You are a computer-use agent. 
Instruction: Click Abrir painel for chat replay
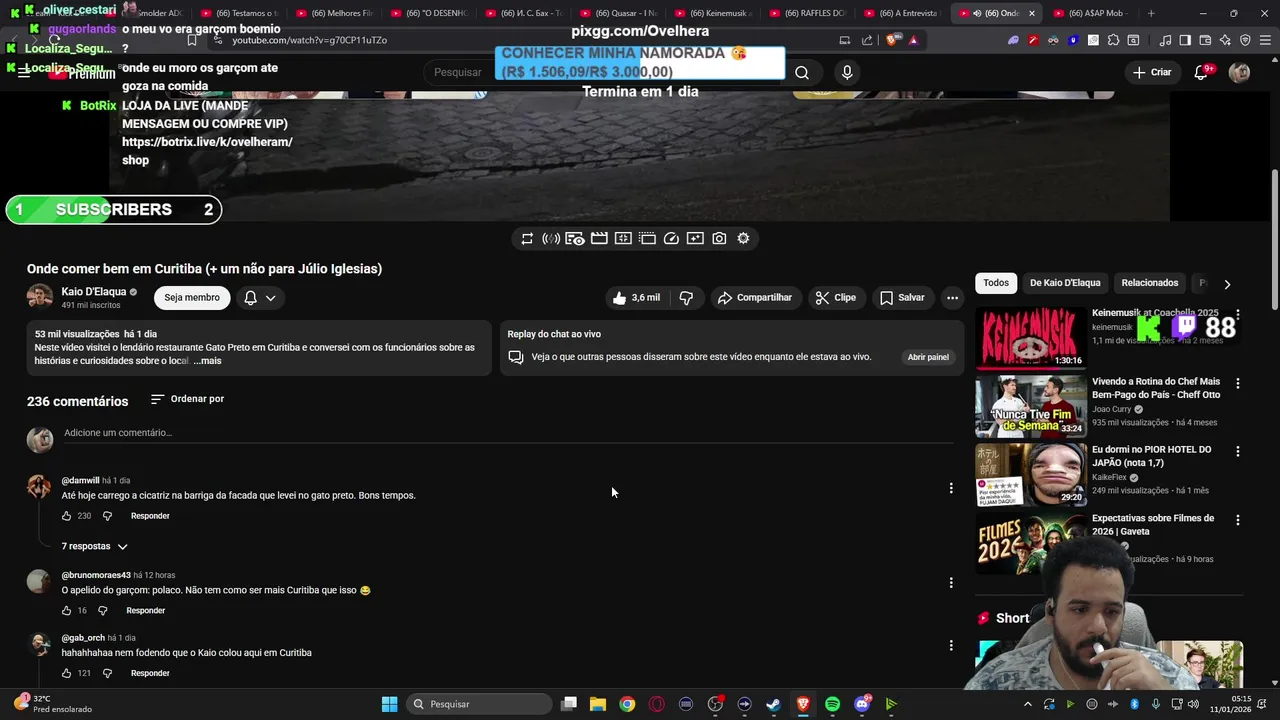[x=928, y=357]
